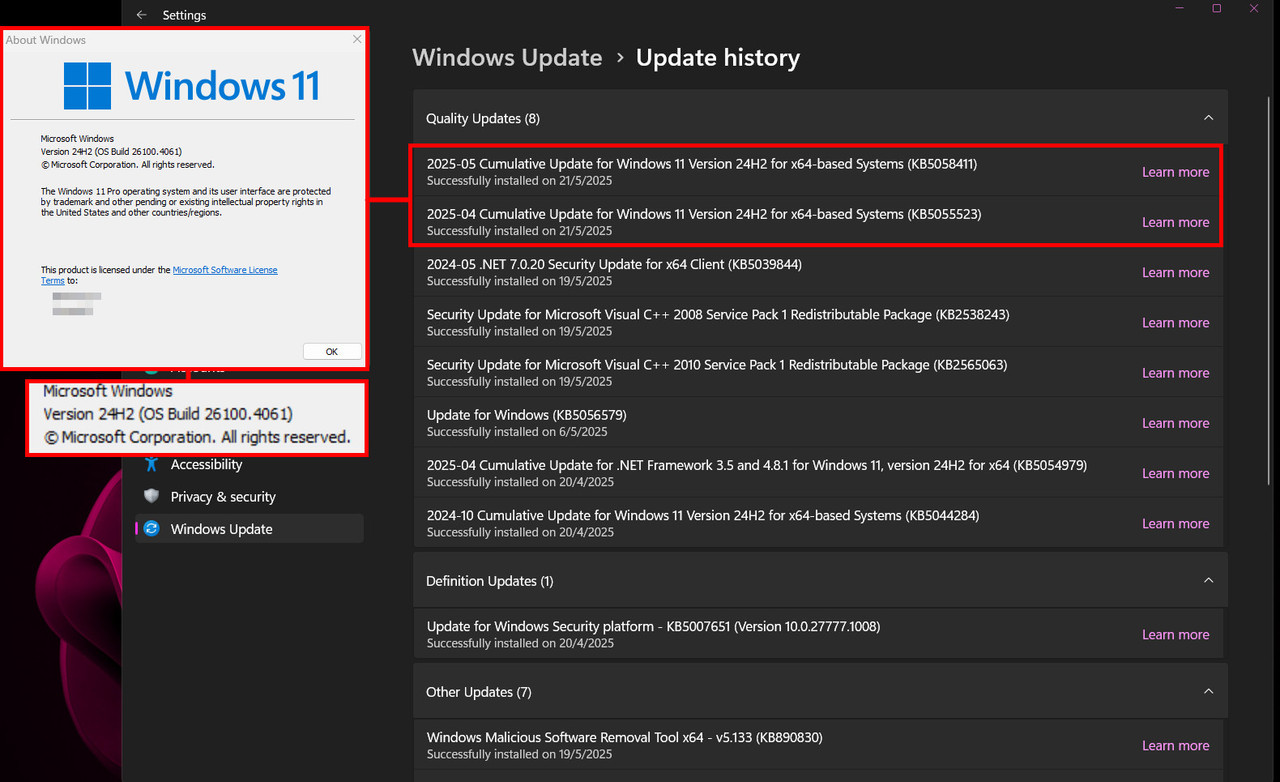Click the Windows 11 logo in About dialog
Screen dimensions: 1280x782
click(192, 87)
